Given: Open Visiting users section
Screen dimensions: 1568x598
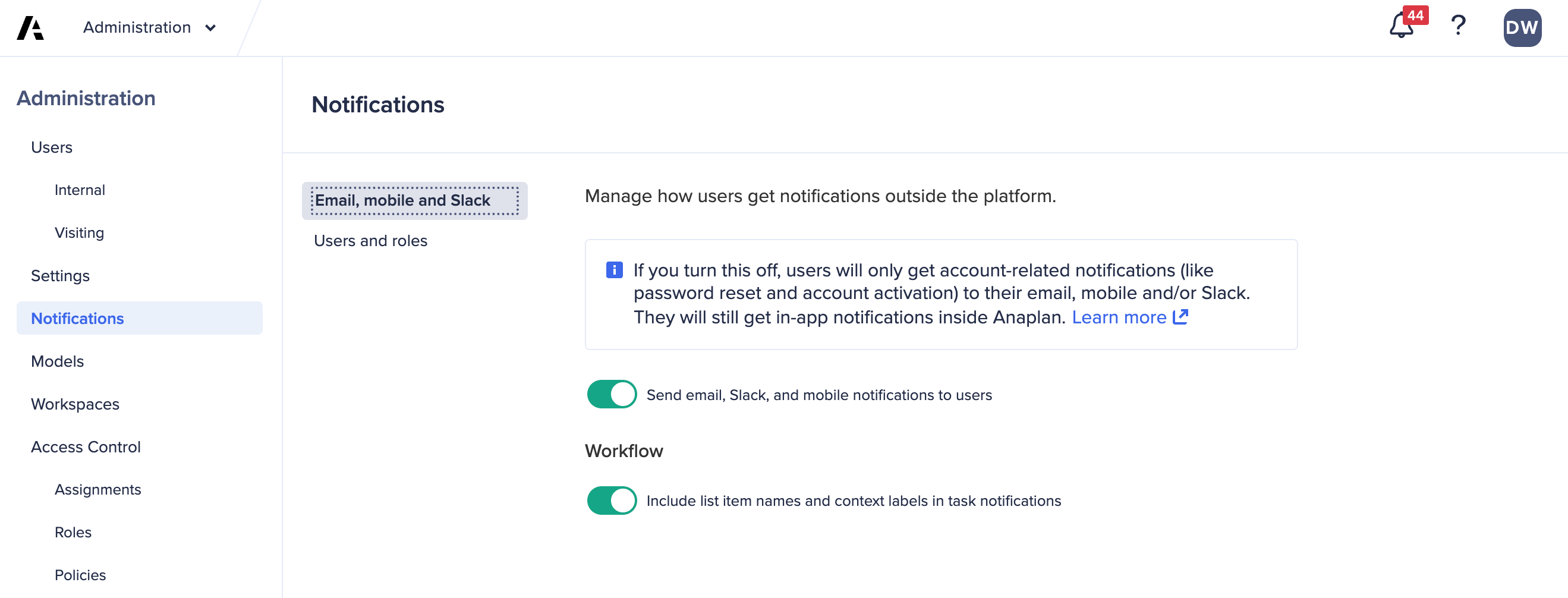Looking at the screenshot, I should 79,232.
